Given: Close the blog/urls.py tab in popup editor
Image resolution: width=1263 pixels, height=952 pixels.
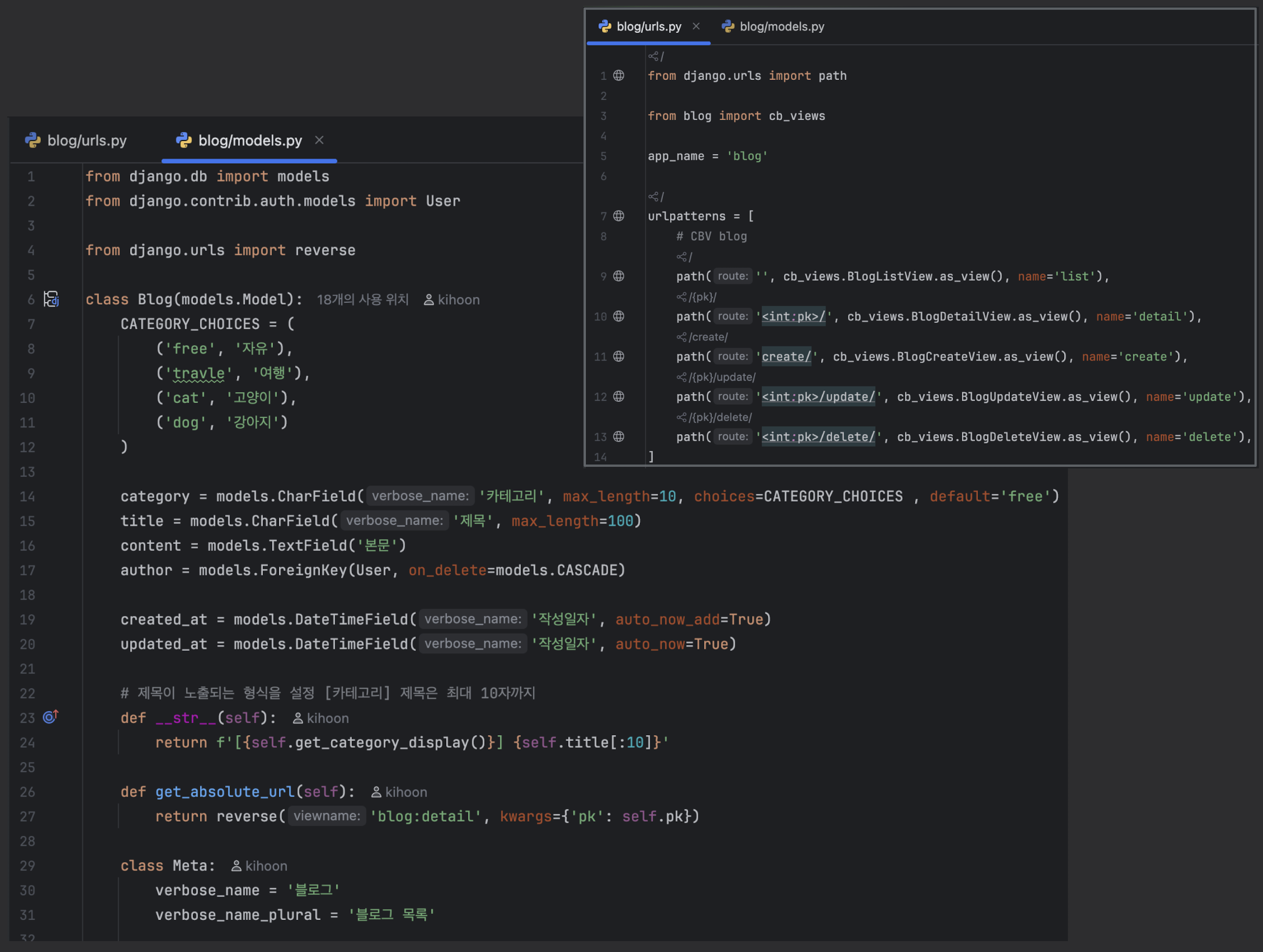Looking at the screenshot, I should tap(696, 26).
